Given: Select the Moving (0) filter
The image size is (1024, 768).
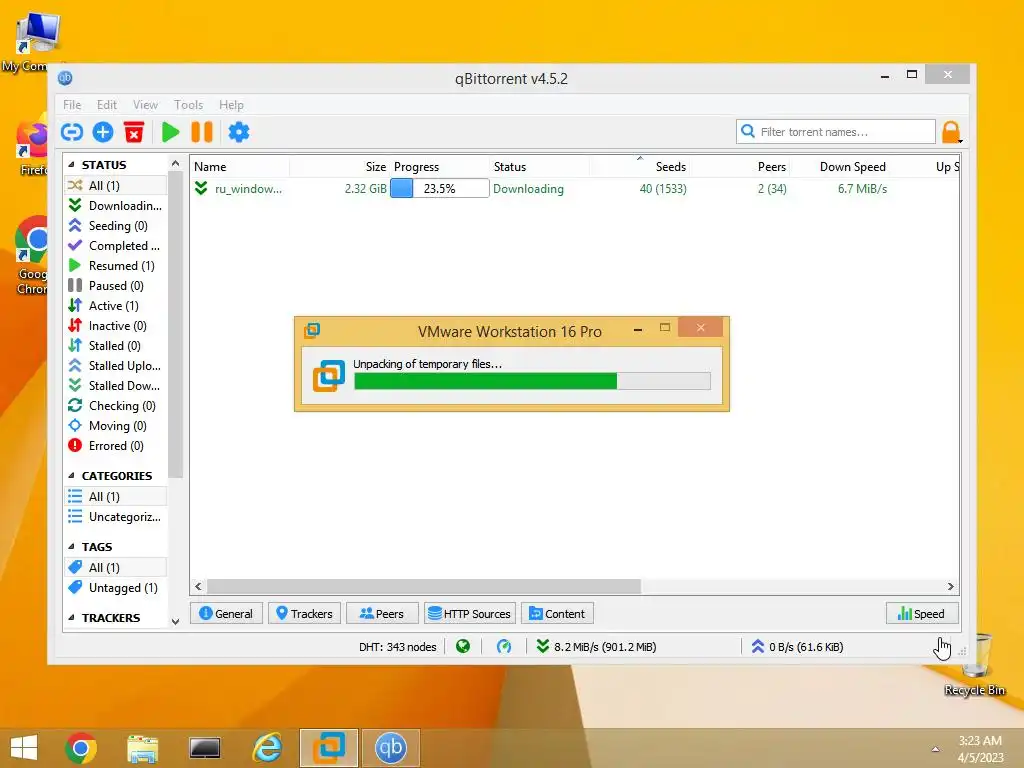Looking at the screenshot, I should [x=116, y=426].
